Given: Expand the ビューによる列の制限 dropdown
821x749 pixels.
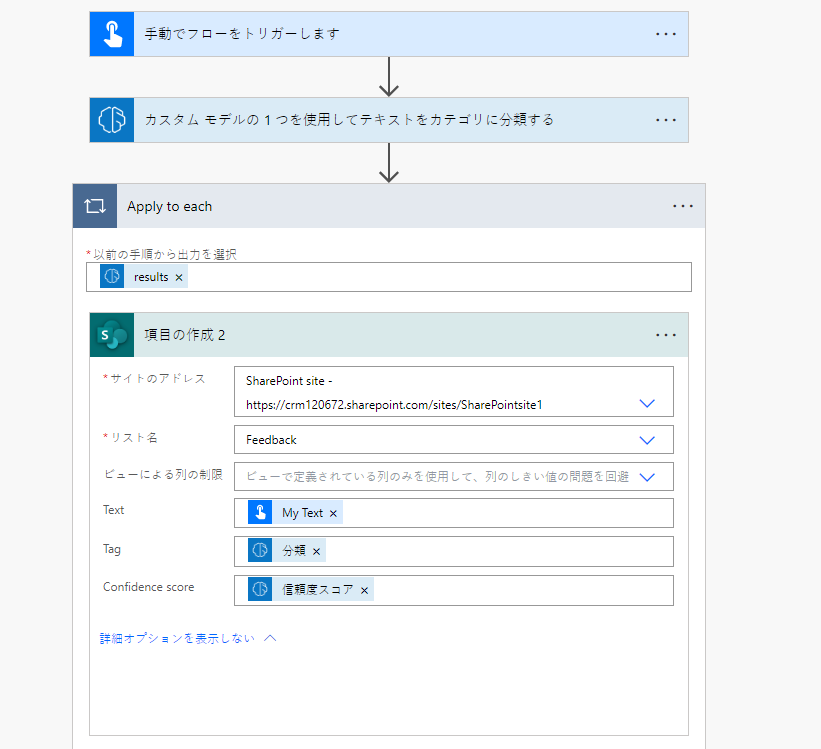Looking at the screenshot, I should point(647,477).
